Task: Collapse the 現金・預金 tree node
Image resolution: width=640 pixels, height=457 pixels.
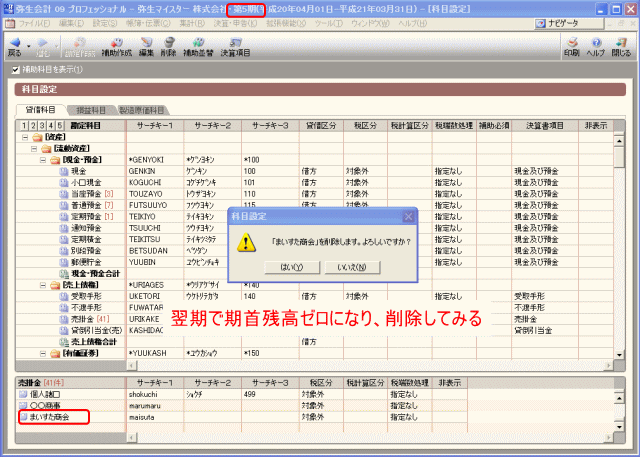Action: [x=43, y=160]
